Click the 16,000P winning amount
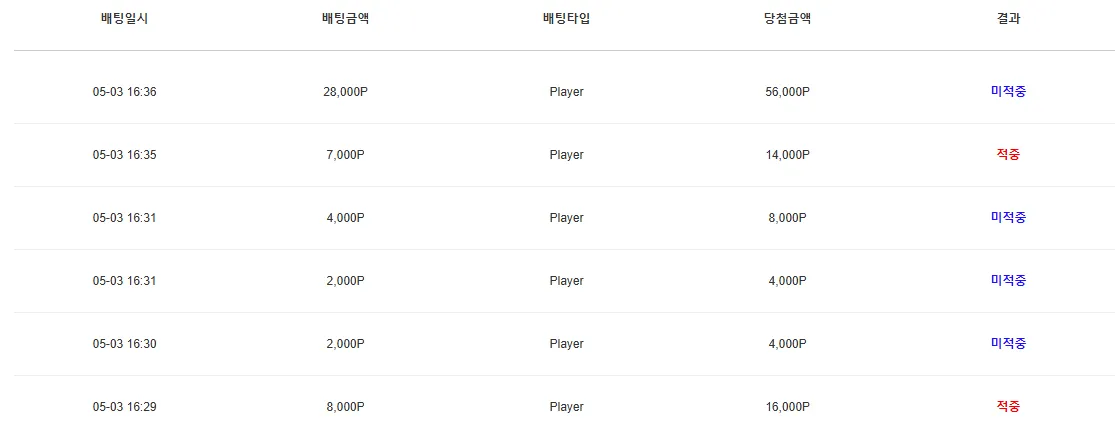 (787, 407)
